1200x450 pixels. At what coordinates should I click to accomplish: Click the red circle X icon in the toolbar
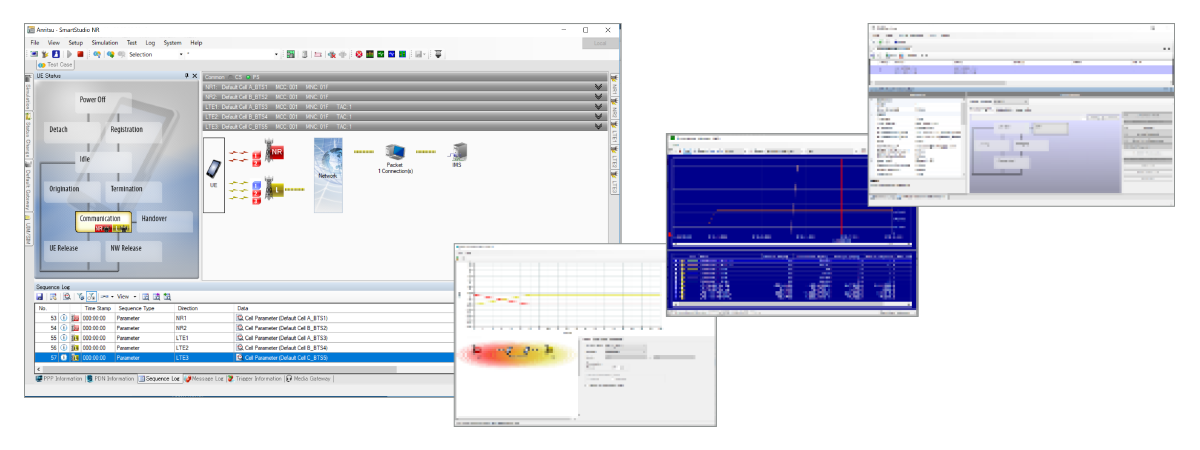point(358,54)
